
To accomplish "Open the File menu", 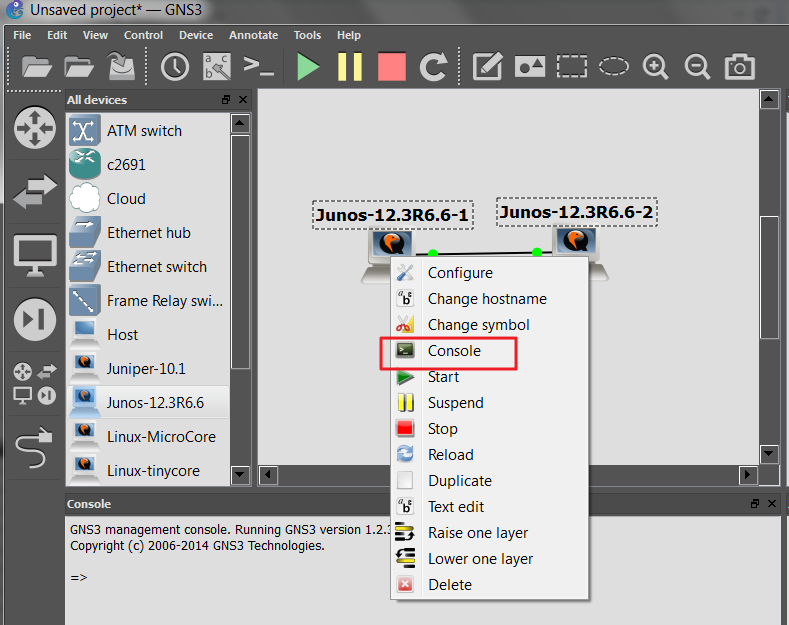I will [22, 35].
